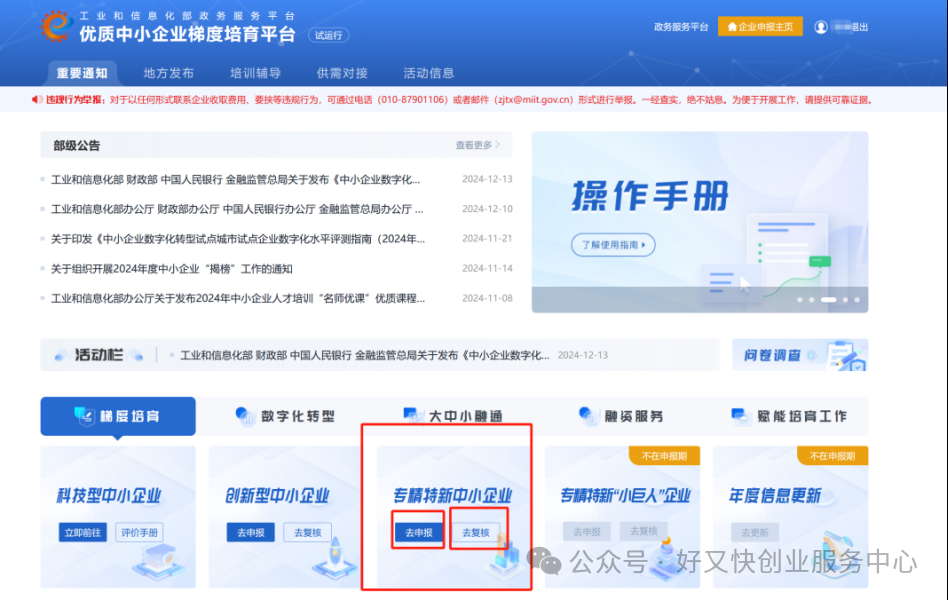Click the 部级公告 section title
948x600 pixels.
pyautogui.click(x=77, y=145)
